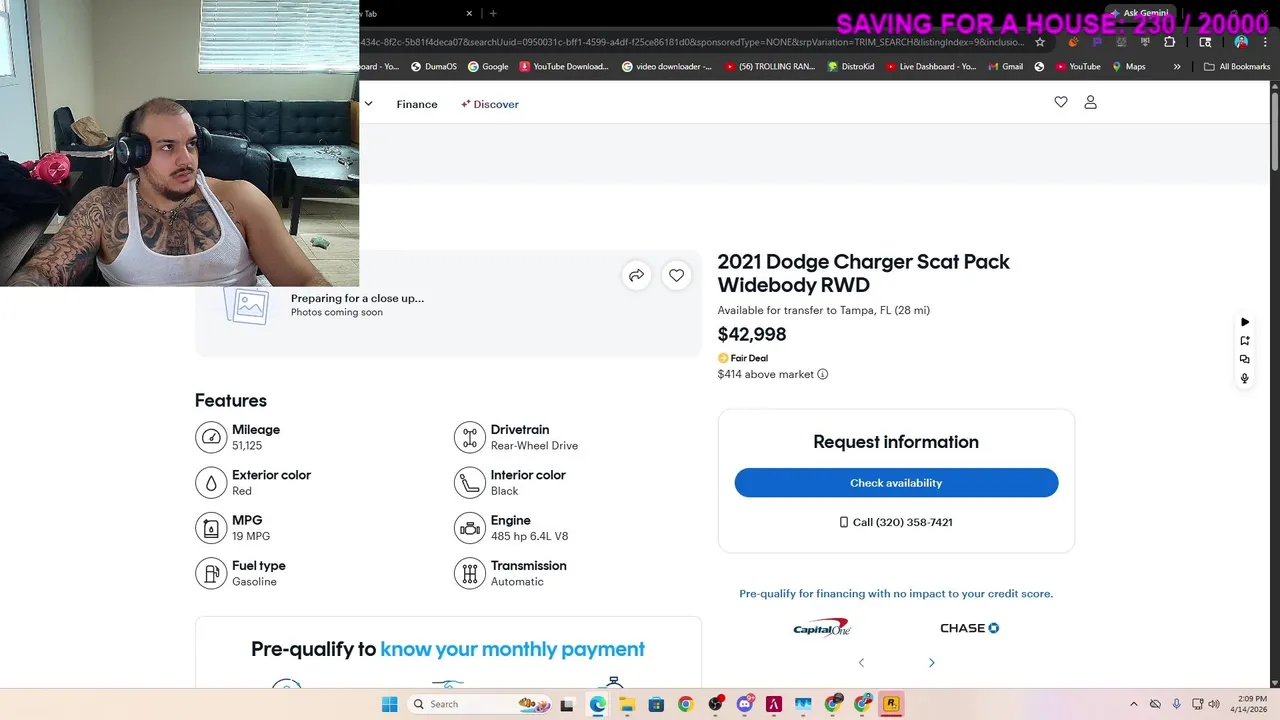Open the DumaOS bookmark
The image size is (1280, 720).
[434, 67]
